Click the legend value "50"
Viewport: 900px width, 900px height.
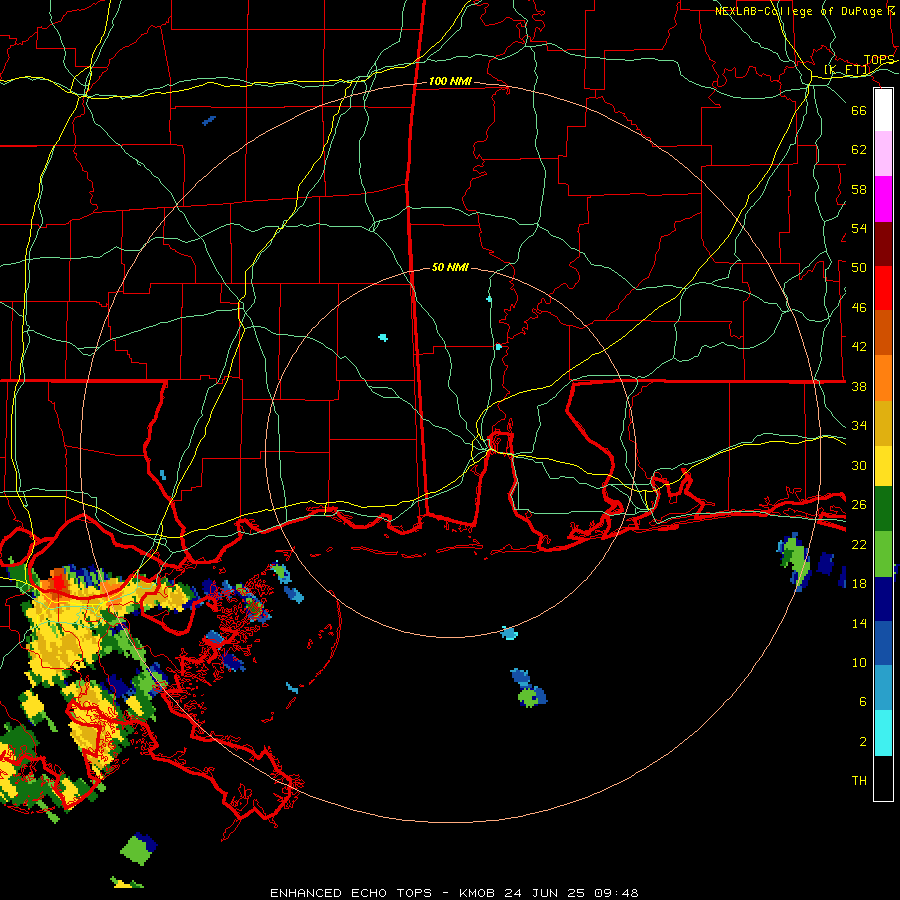tap(859, 268)
